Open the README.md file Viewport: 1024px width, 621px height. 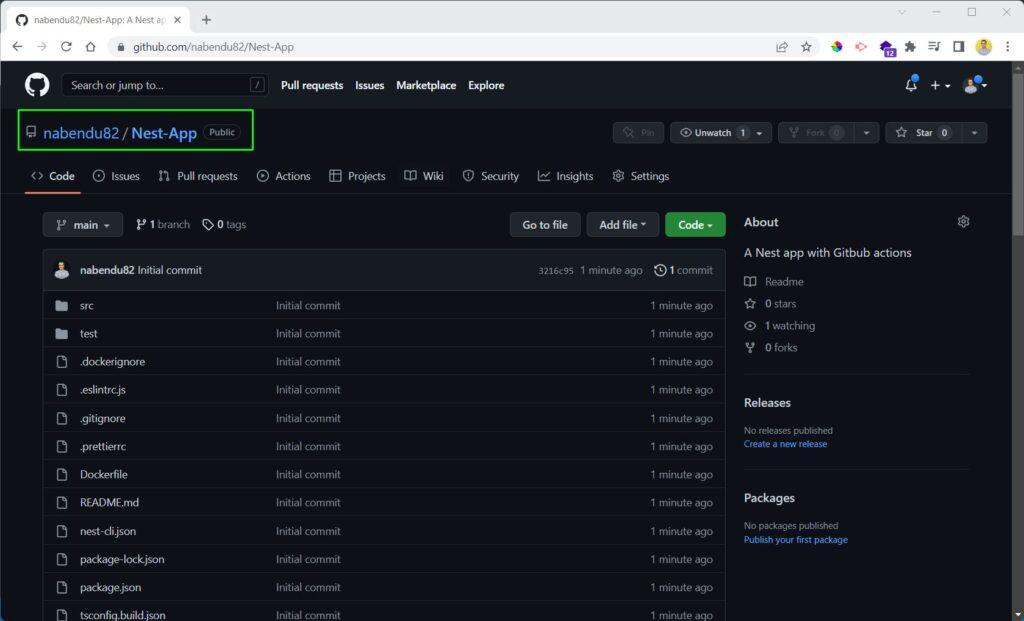pyautogui.click(x=109, y=502)
